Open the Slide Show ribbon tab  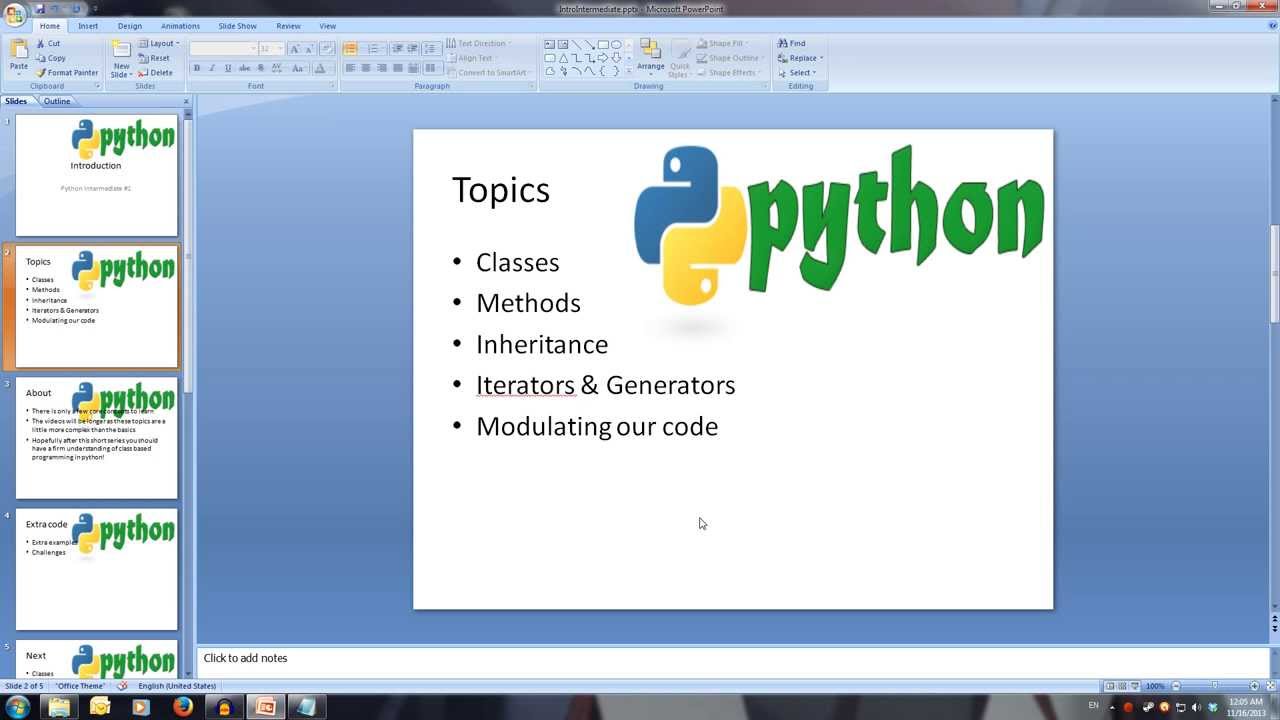[x=238, y=26]
